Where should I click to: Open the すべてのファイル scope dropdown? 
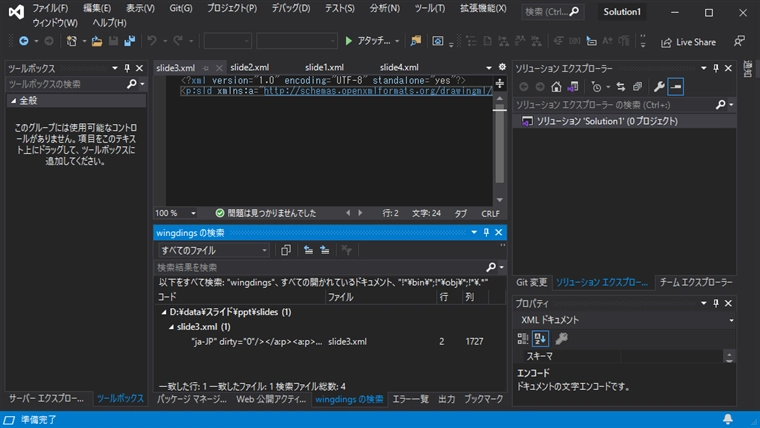[x=264, y=251]
